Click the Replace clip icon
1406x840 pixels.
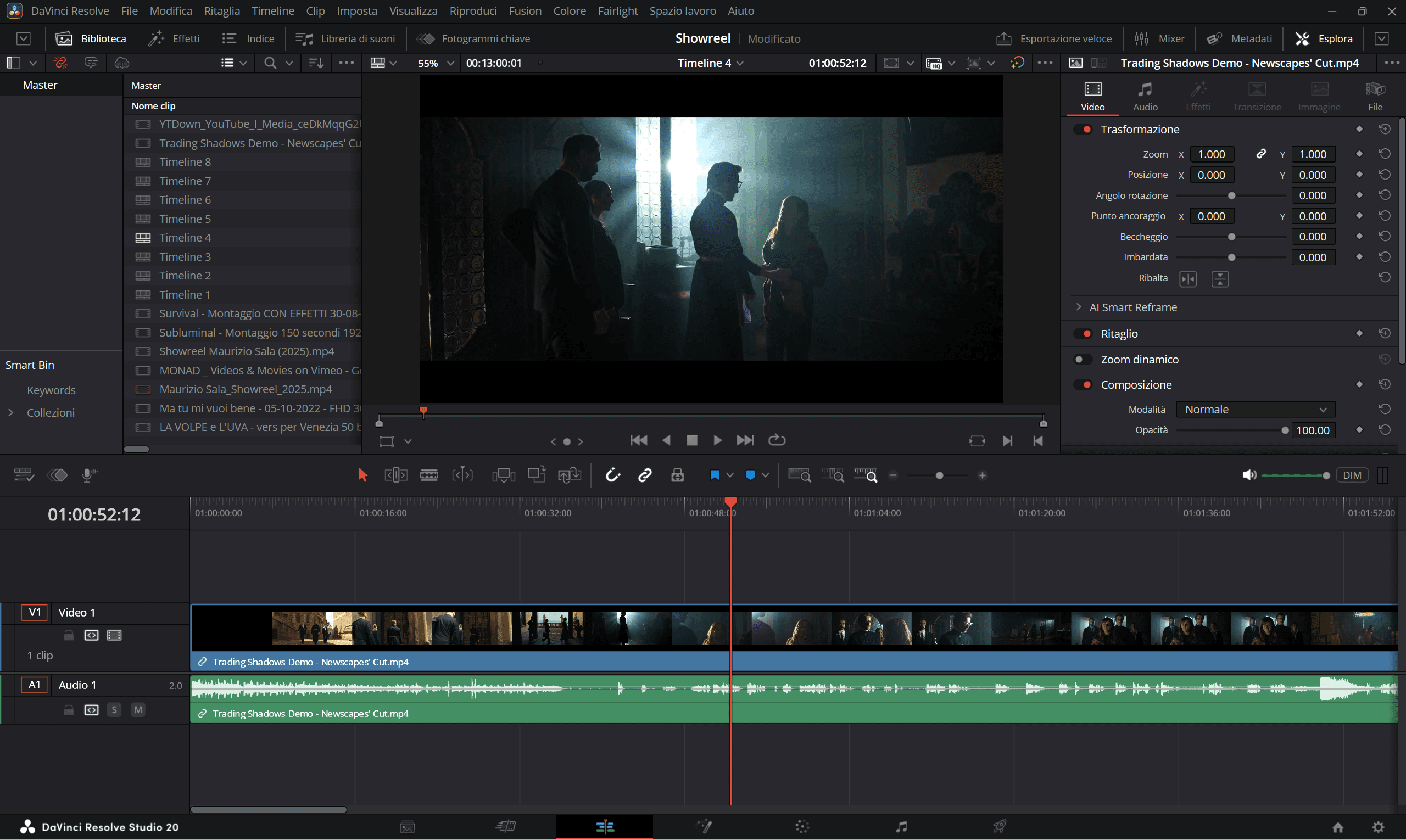click(570, 475)
